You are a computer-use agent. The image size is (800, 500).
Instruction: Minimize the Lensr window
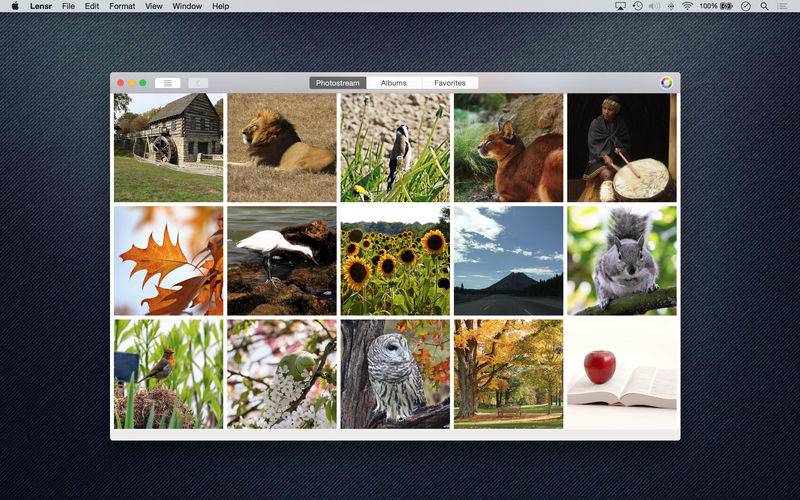pos(132,83)
